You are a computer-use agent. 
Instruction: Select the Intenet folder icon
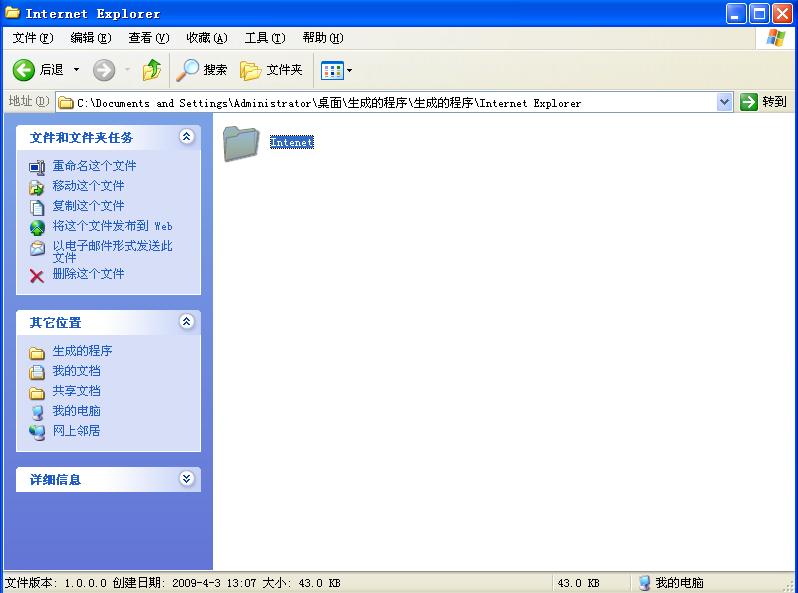click(x=241, y=144)
